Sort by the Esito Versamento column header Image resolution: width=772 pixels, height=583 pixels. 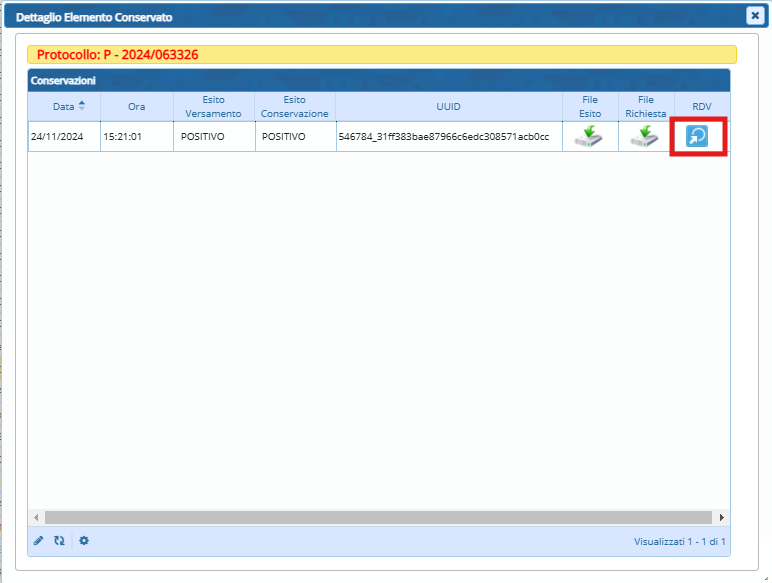coord(213,106)
